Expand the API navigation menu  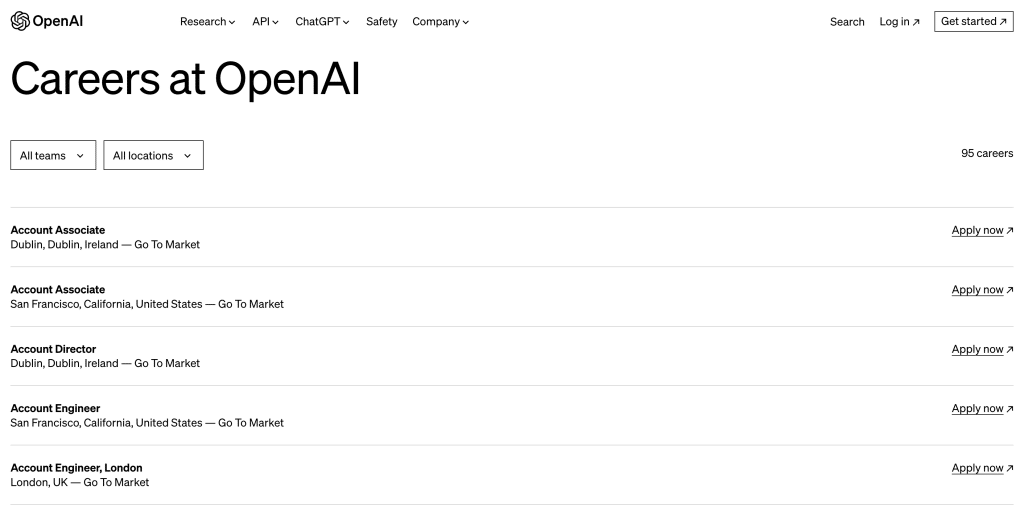265,22
